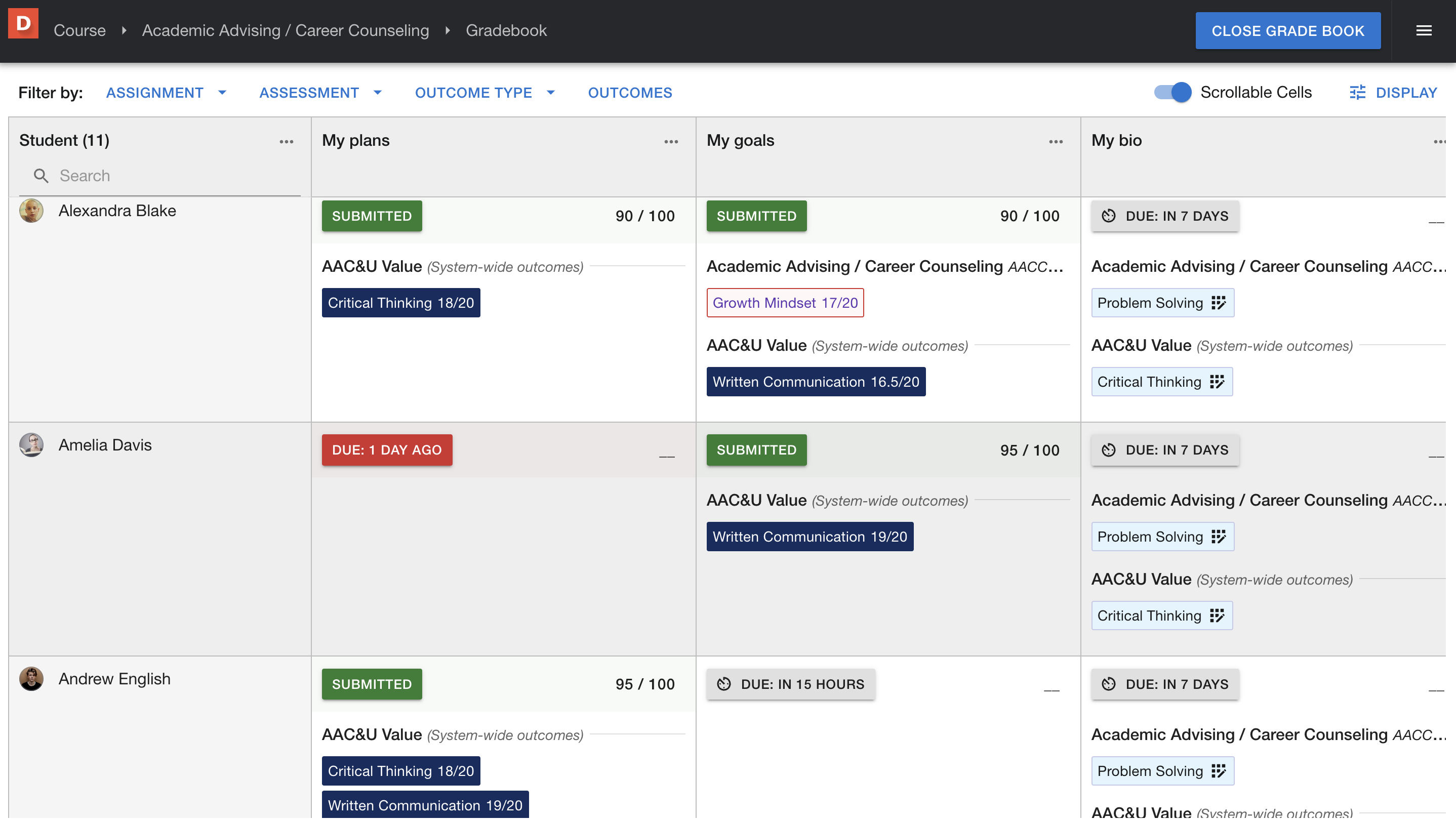Select student name Andrew English

(114, 679)
